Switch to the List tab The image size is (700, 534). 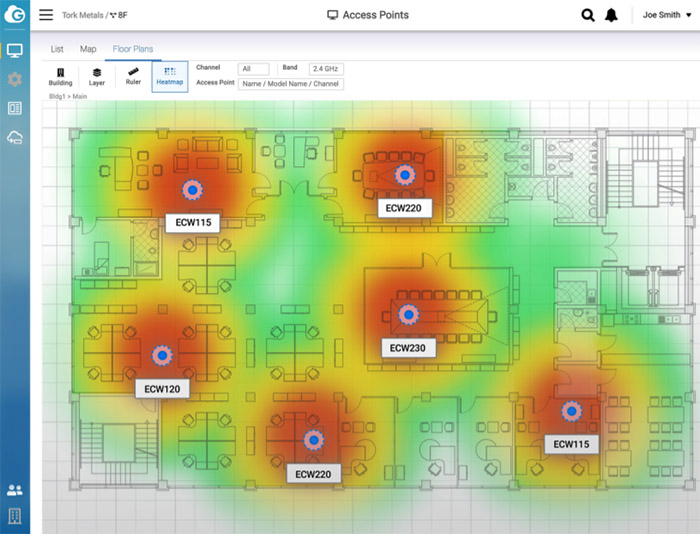pos(57,49)
